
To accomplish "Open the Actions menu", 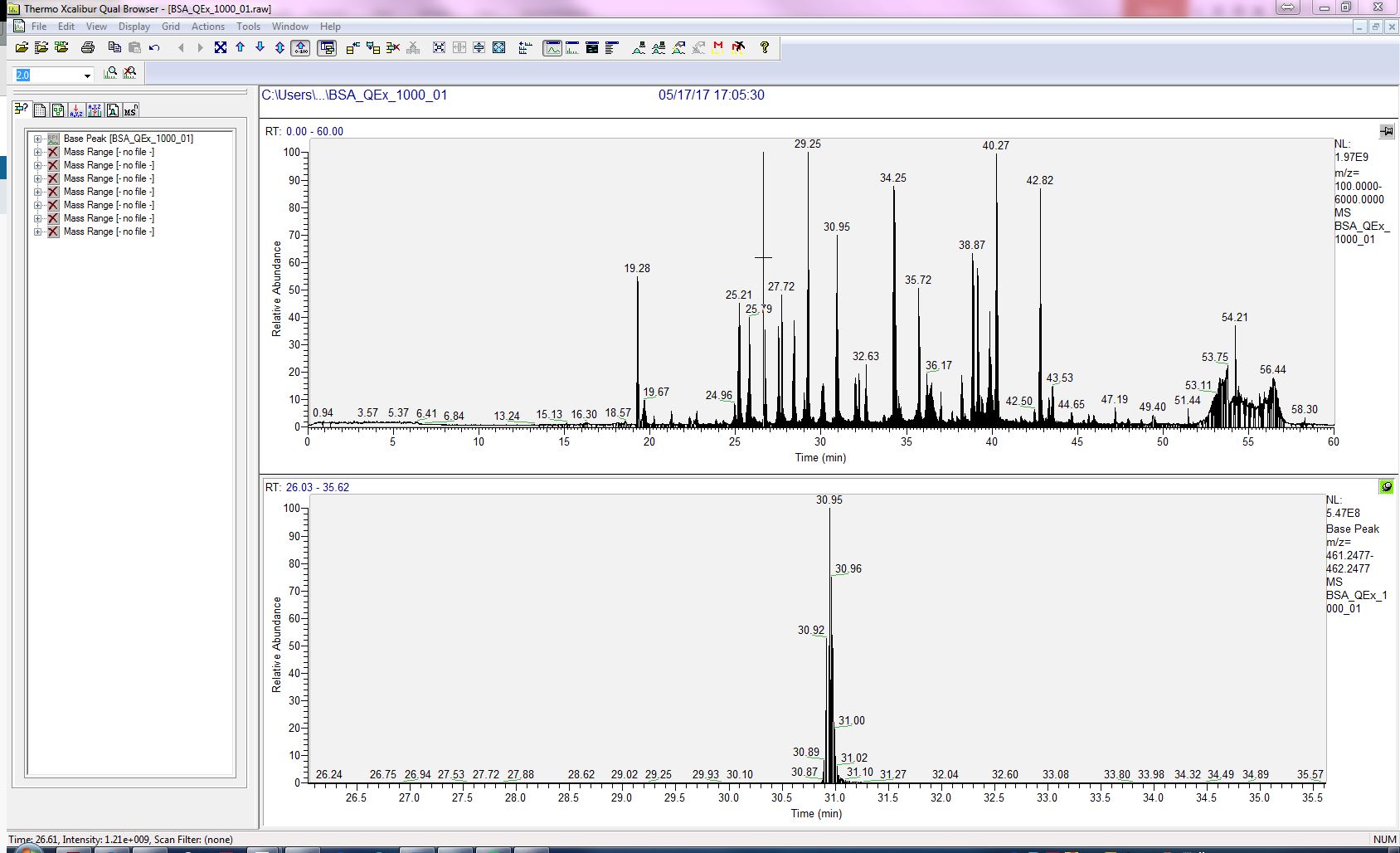I will coord(208,26).
